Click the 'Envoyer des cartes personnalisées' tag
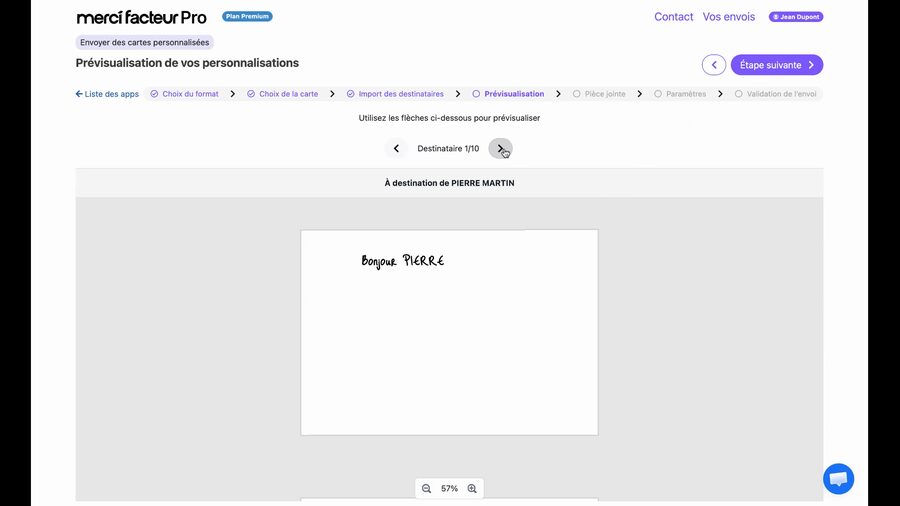900x506 pixels. coord(145,42)
